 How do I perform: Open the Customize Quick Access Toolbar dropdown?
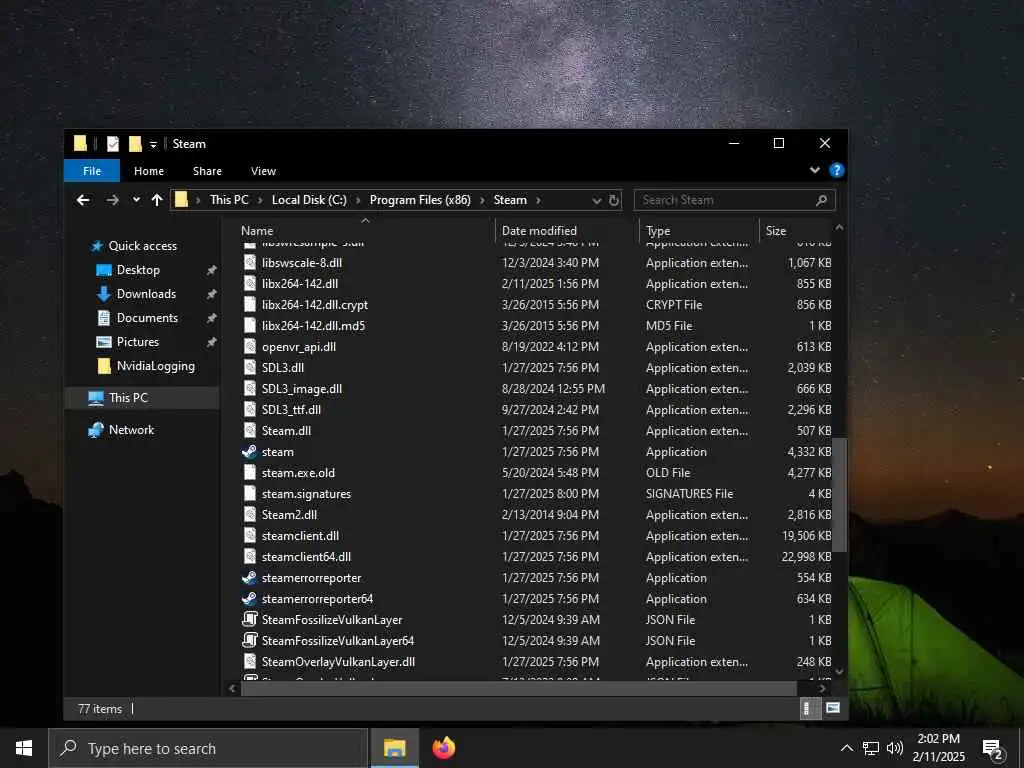coord(153,144)
